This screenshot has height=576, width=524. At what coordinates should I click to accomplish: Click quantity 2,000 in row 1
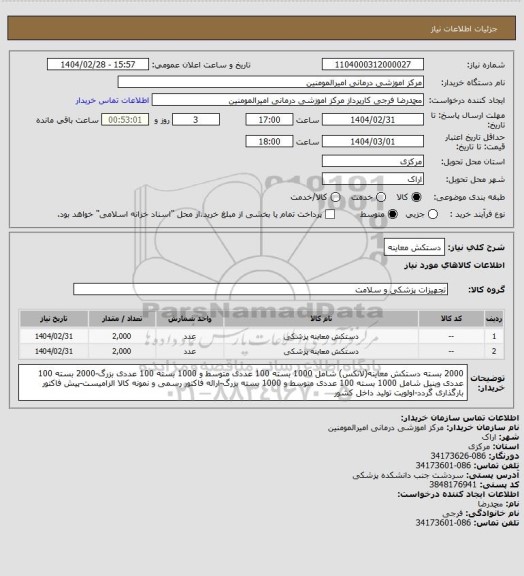122,336
